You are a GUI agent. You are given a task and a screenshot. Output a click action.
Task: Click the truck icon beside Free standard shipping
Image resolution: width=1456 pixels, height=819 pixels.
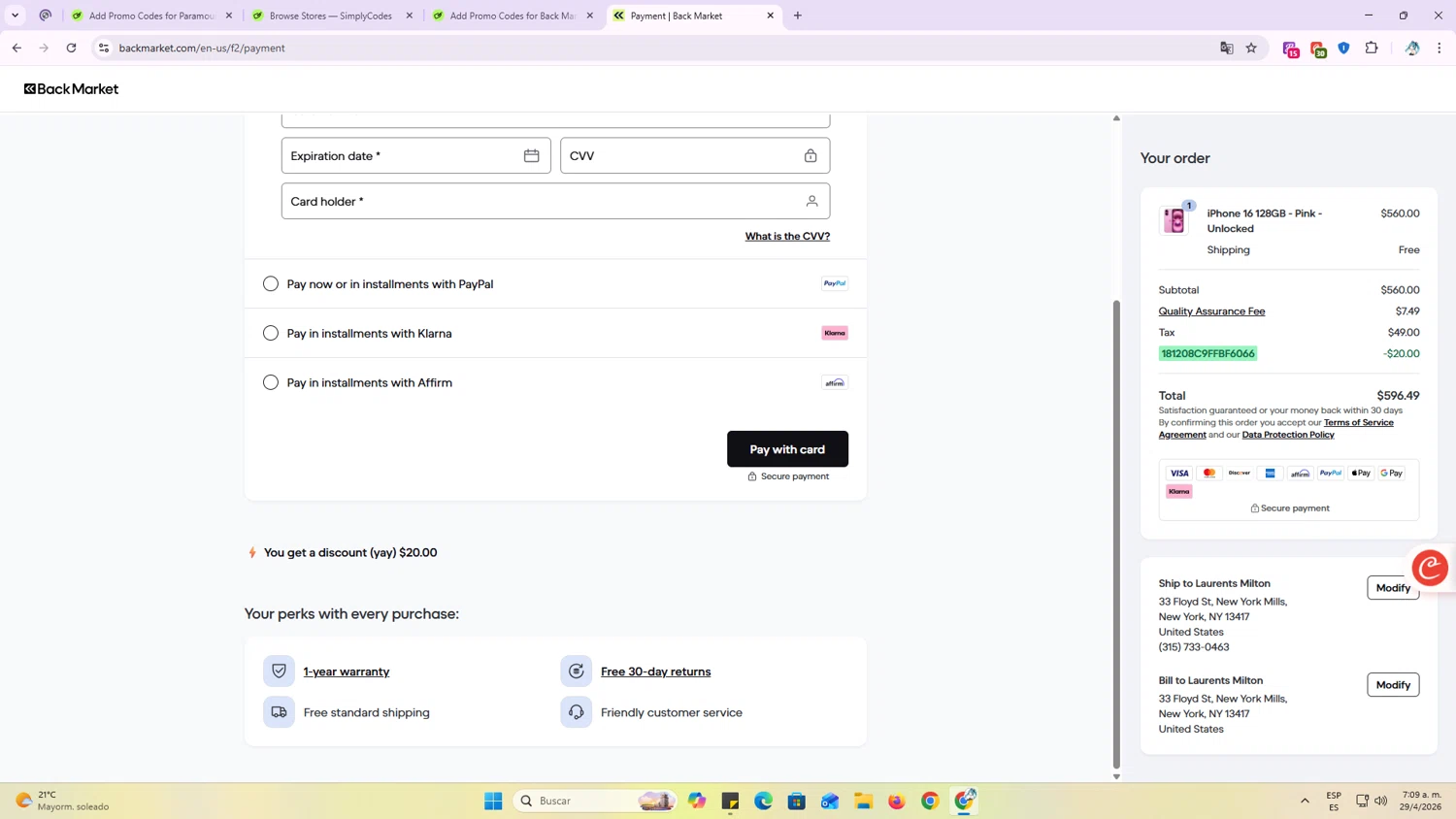click(279, 711)
